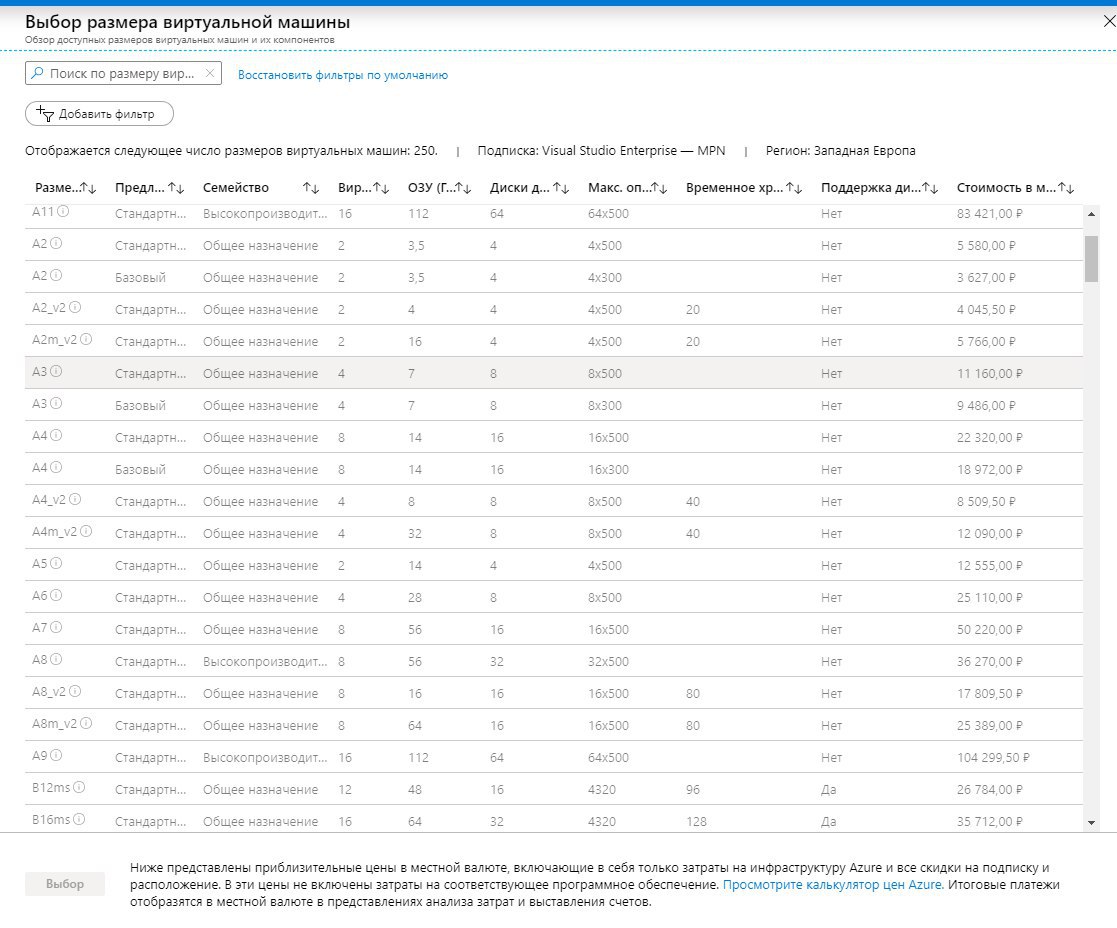Click Высокопроизводит... family in A8 row

[265, 662]
